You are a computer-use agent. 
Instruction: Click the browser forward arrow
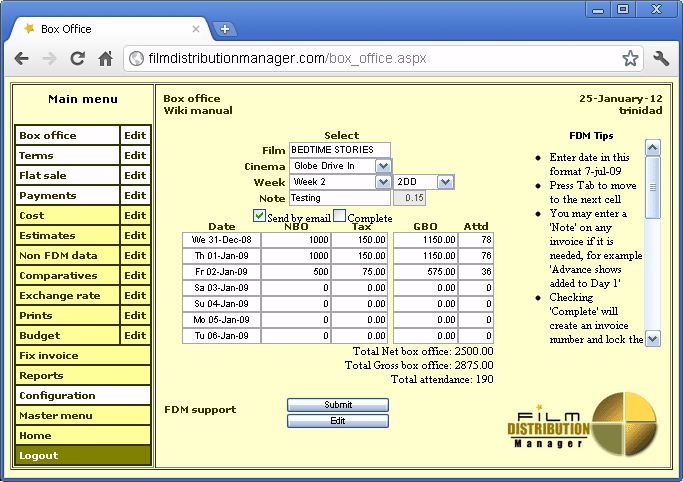[49, 59]
